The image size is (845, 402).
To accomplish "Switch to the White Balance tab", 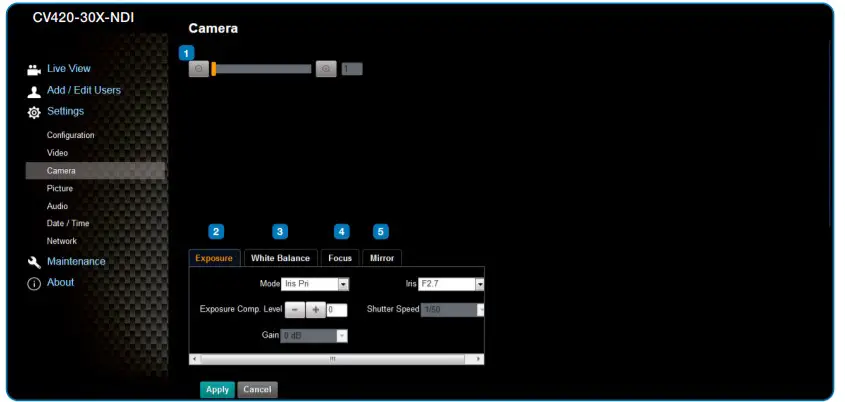I will pyautogui.click(x=280, y=258).
